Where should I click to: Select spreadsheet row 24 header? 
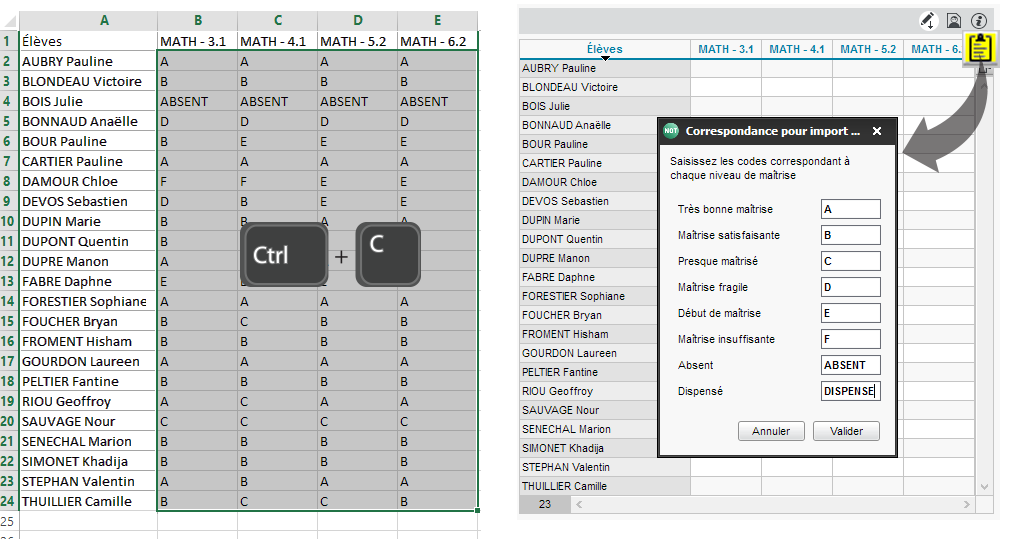[8, 502]
